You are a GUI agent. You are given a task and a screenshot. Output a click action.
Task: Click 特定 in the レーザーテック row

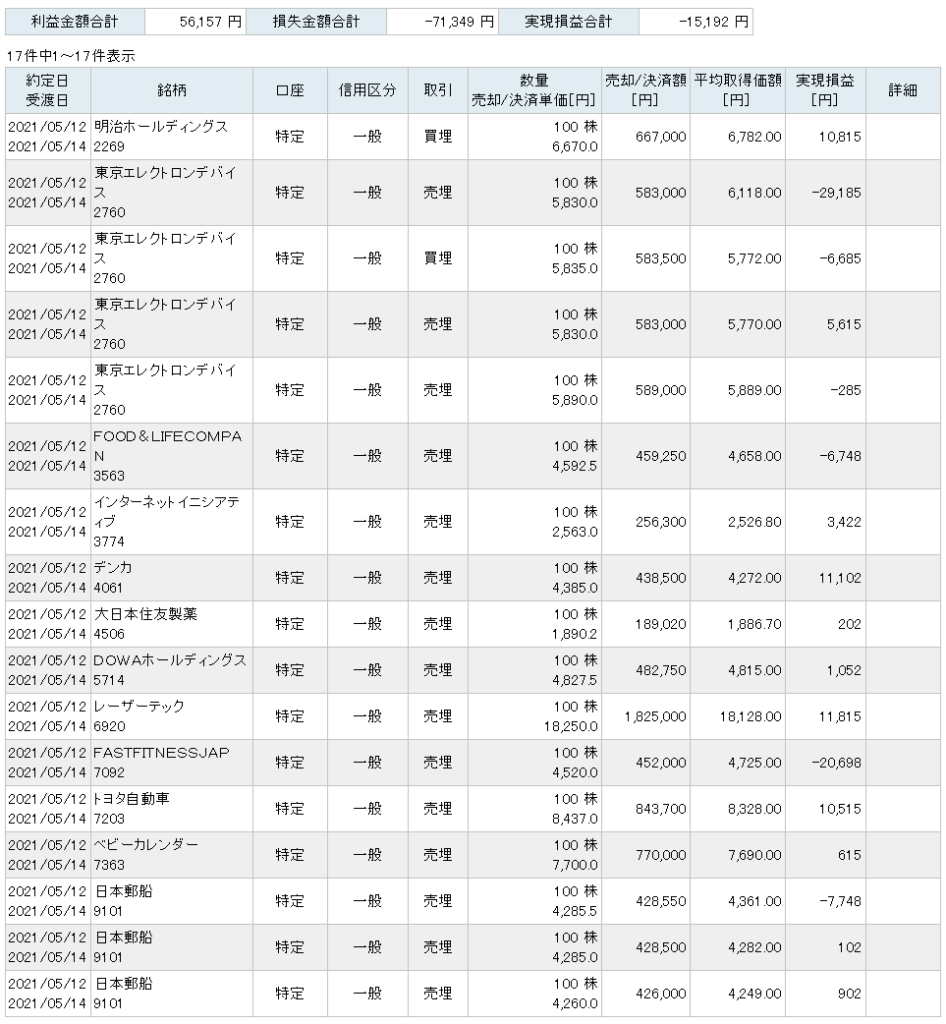pyautogui.click(x=290, y=717)
